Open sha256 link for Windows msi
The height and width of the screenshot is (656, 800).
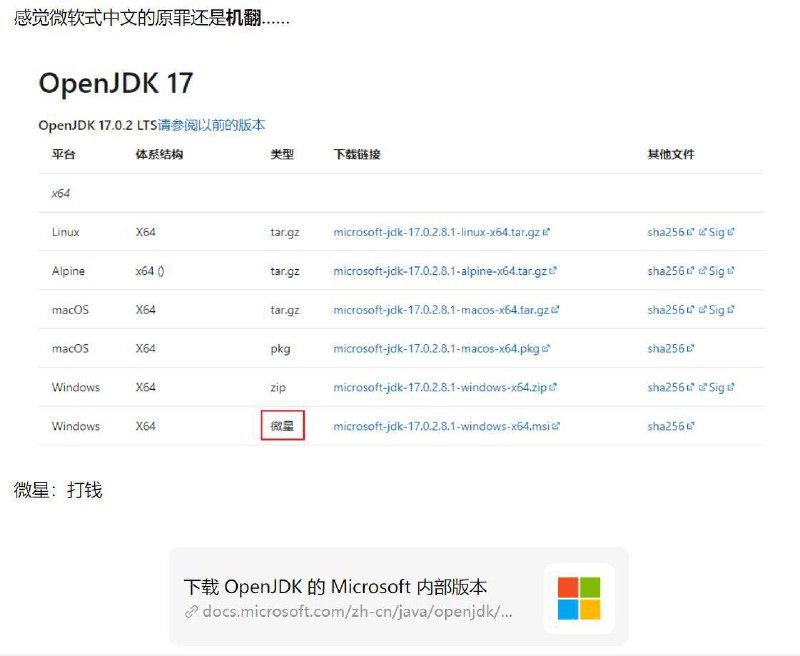tap(666, 426)
